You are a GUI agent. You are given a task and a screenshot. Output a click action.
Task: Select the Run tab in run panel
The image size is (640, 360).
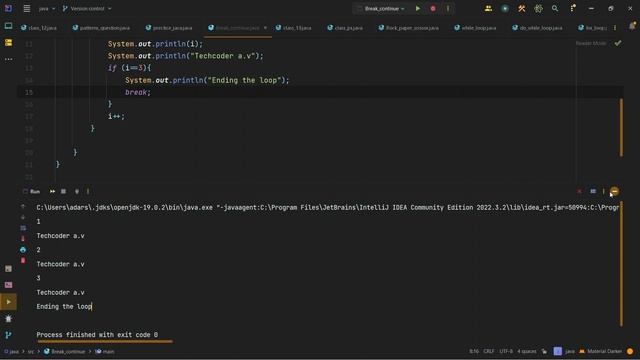pyautogui.click(x=32, y=191)
